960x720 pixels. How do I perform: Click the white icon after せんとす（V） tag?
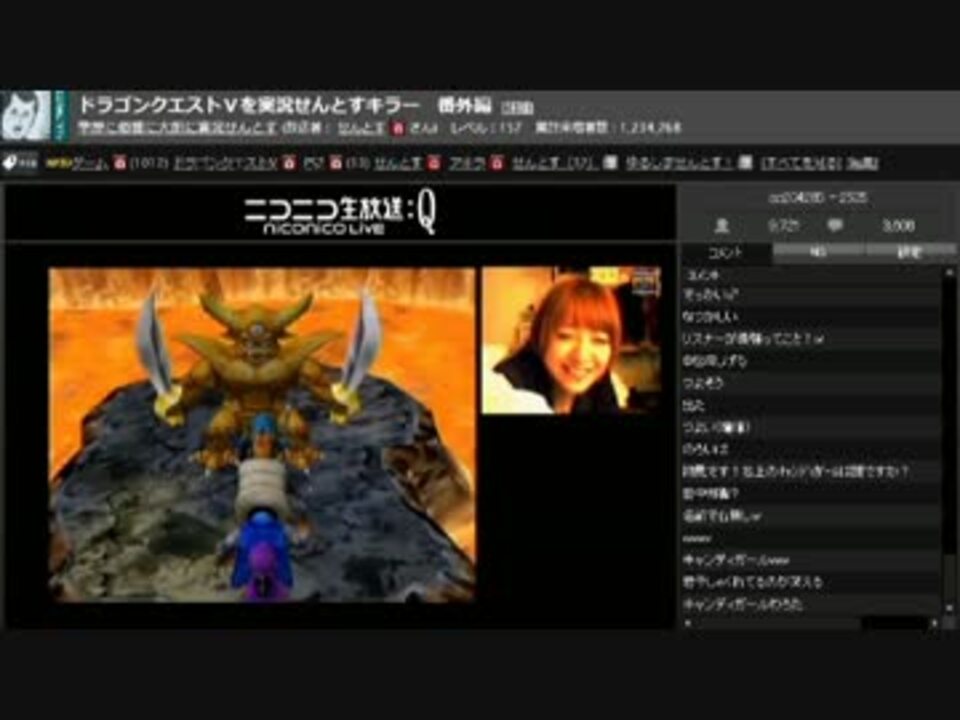pyautogui.click(x=609, y=163)
